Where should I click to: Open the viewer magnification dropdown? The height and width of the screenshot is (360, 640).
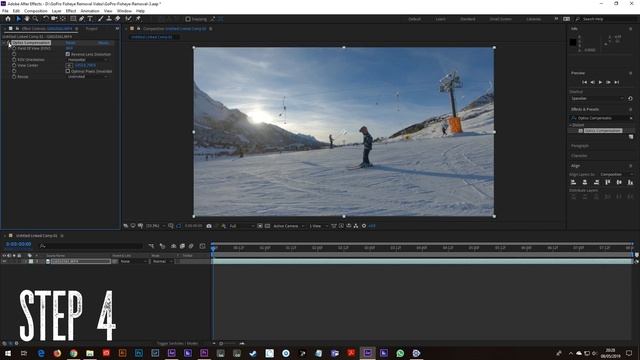tap(156, 226)
